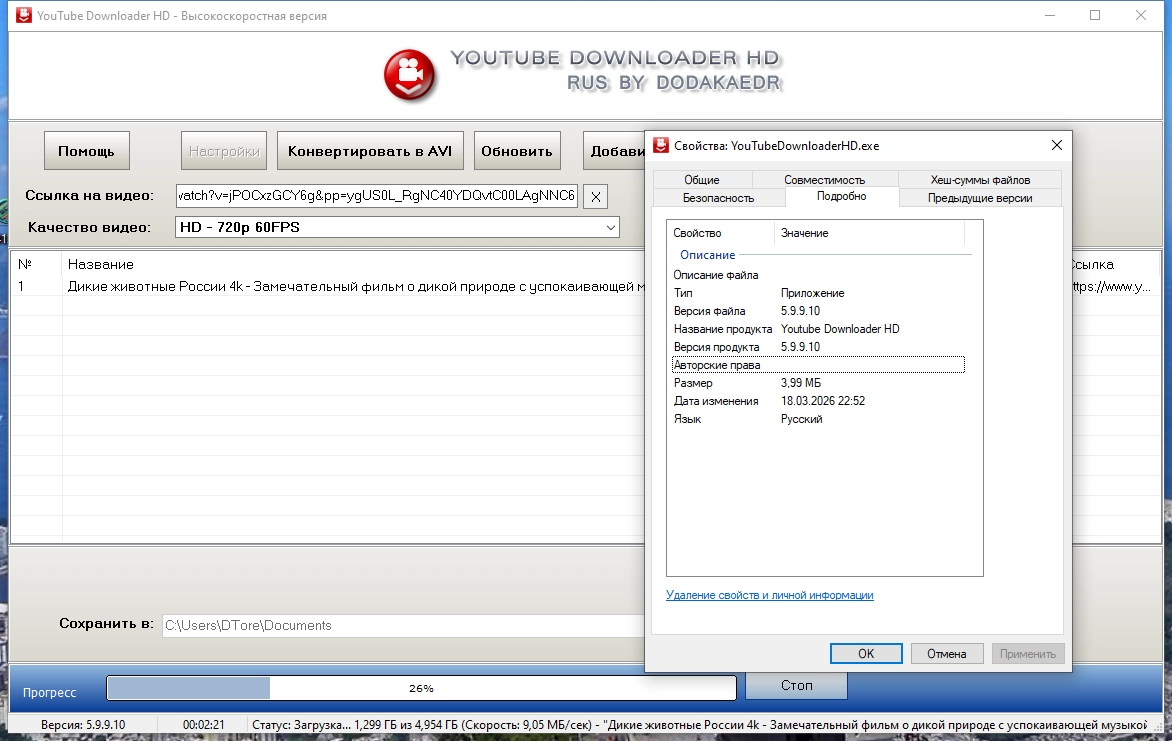Click the Сохранить в path field

pyautogui.click(x=404, y=626)
